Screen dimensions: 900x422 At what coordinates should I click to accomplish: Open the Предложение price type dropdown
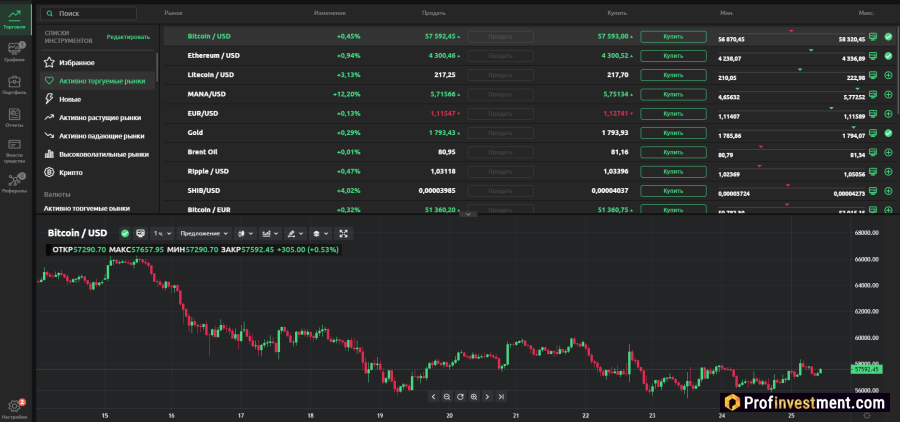[204, 233]
